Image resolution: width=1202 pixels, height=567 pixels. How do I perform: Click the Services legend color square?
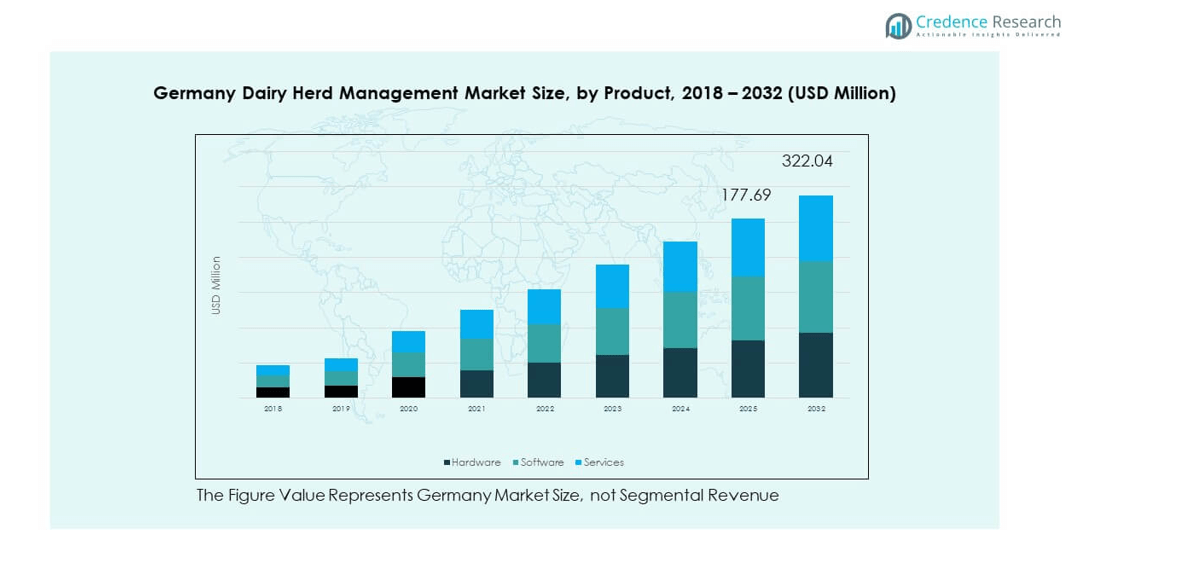579,463
